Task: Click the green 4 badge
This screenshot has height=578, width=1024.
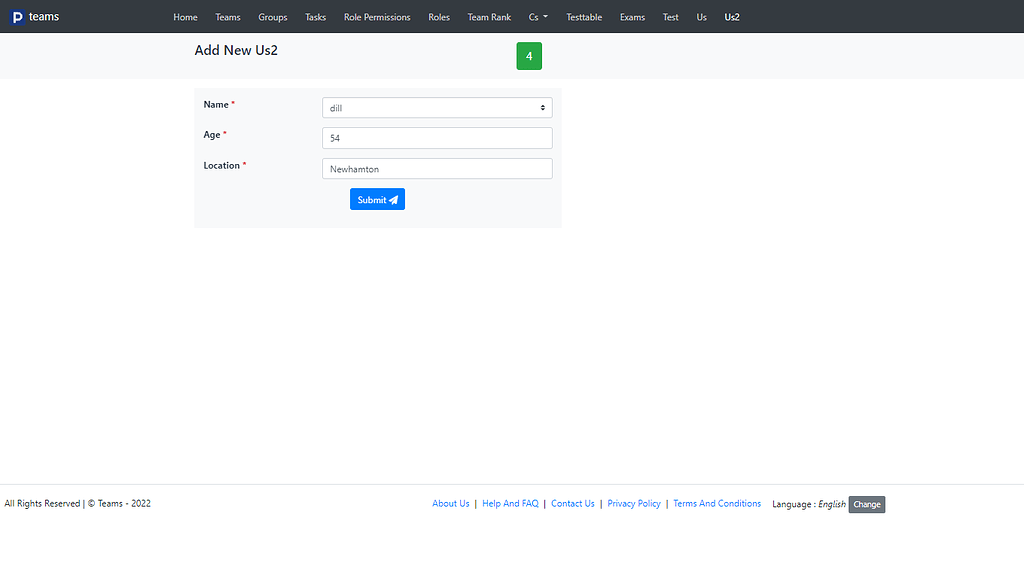Action: (529, 56)
